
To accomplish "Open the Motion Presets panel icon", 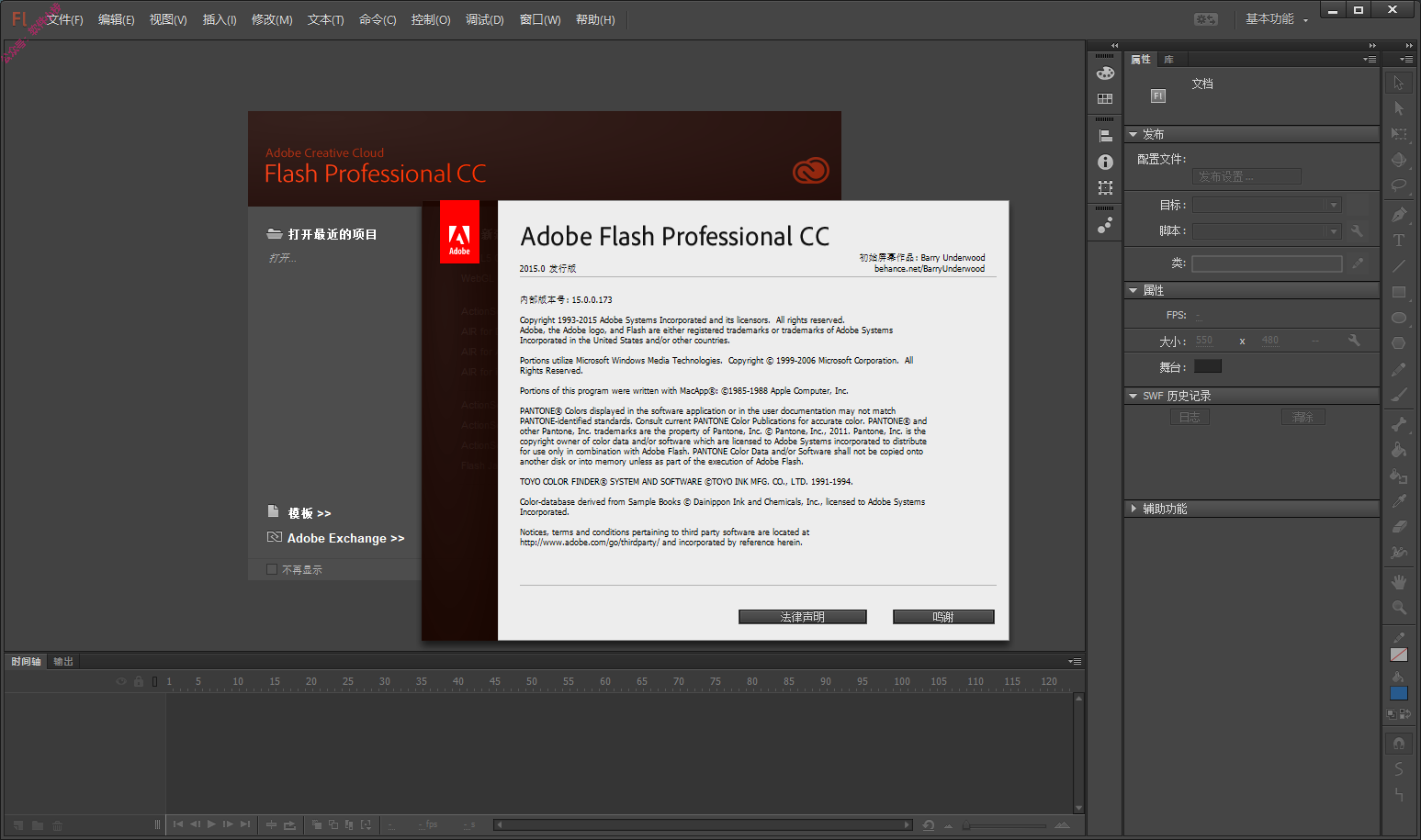I will click(1105, 225).
